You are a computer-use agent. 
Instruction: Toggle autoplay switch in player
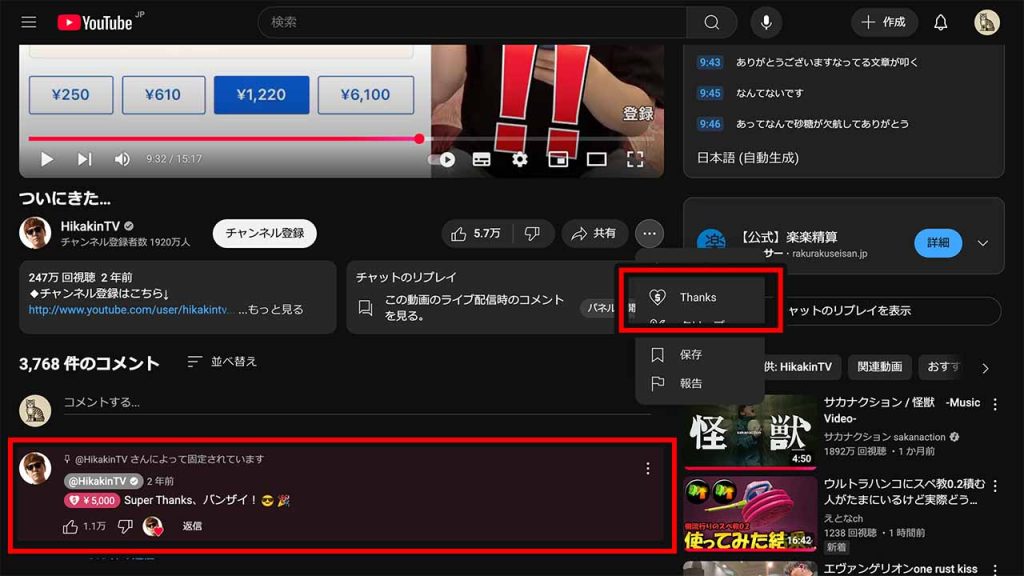(442, 159)
